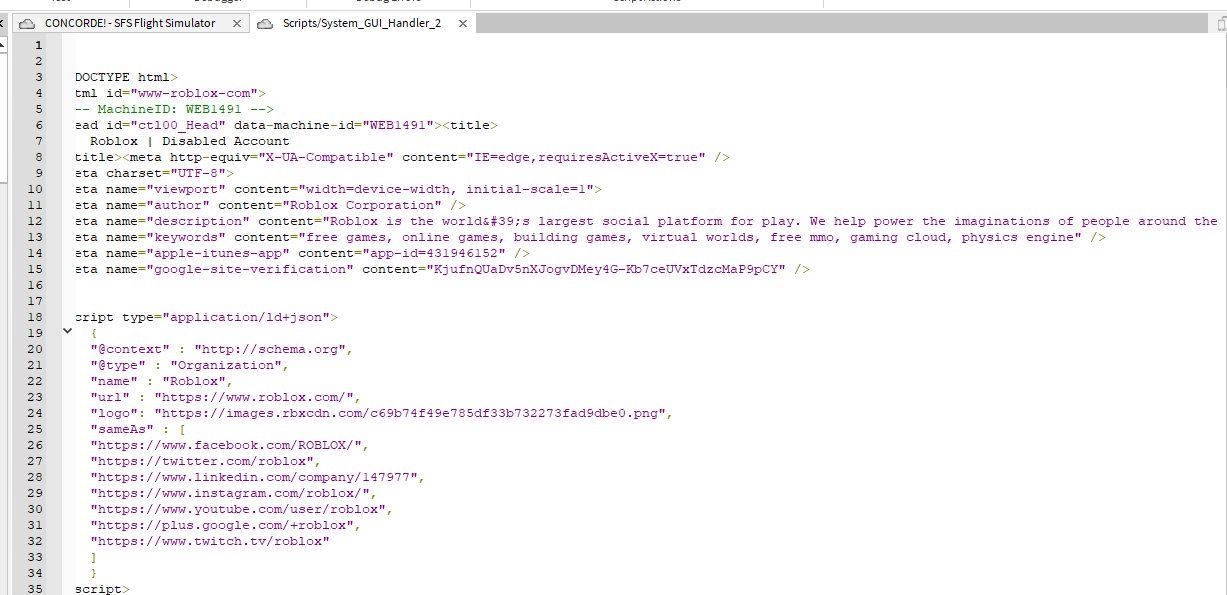
Task: Click the twitch.tv/roblox URL line
Action: [210, 541]
